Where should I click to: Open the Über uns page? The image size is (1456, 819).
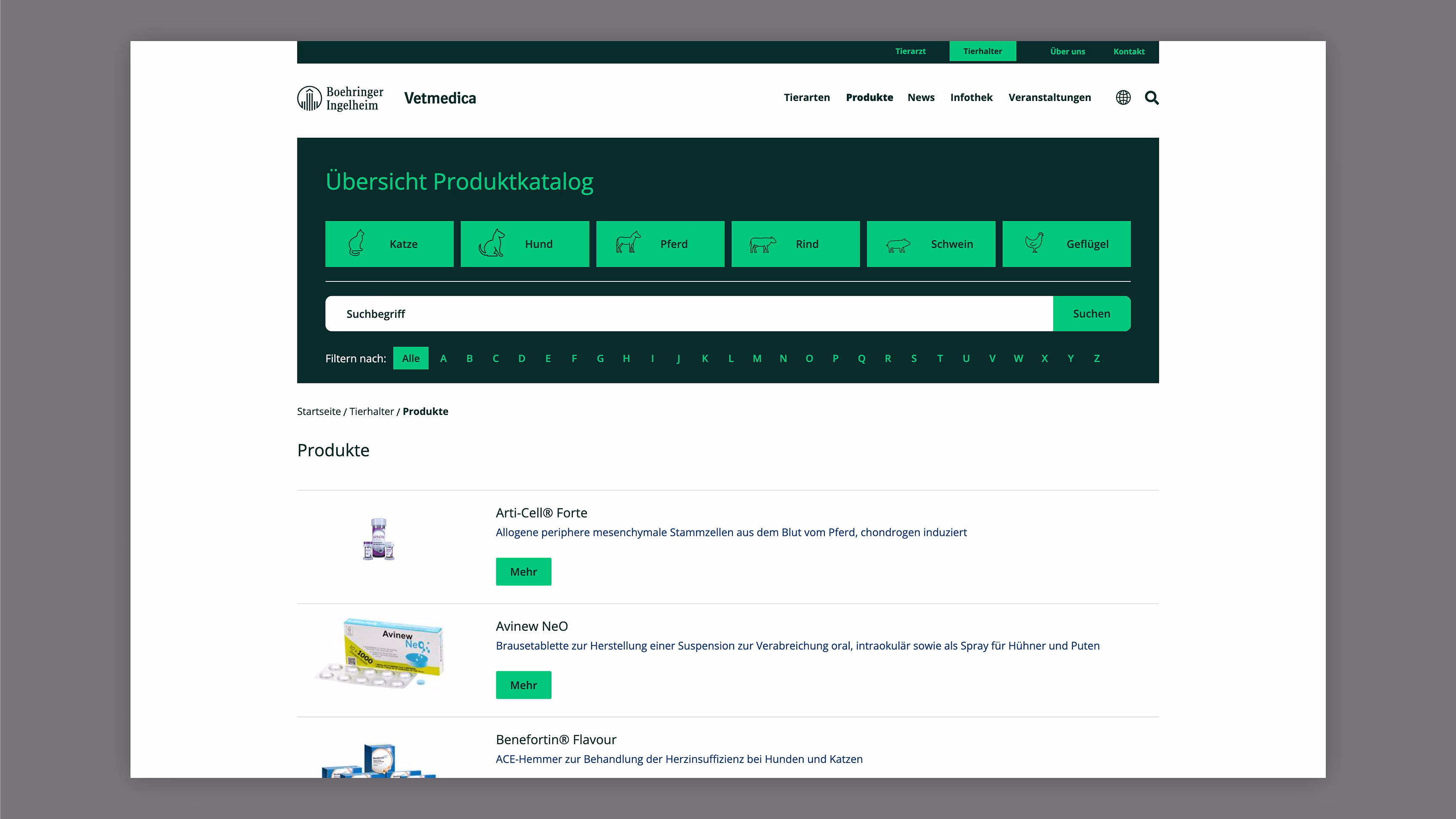pos(1067,51)
